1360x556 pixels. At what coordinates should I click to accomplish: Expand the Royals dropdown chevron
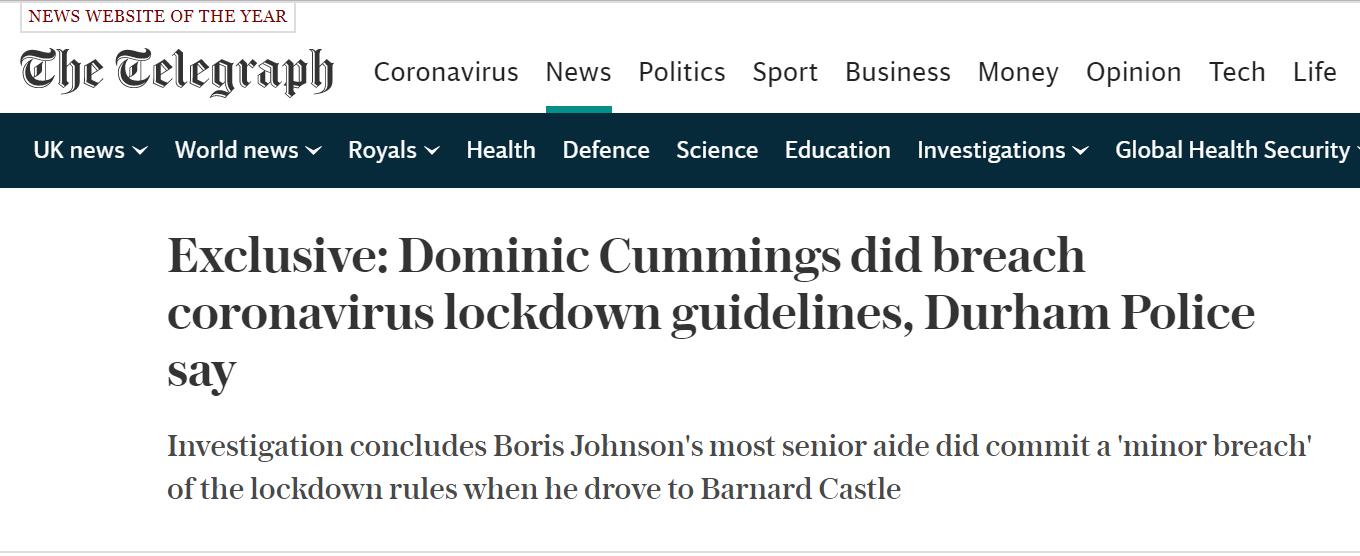tap(432, 151)
